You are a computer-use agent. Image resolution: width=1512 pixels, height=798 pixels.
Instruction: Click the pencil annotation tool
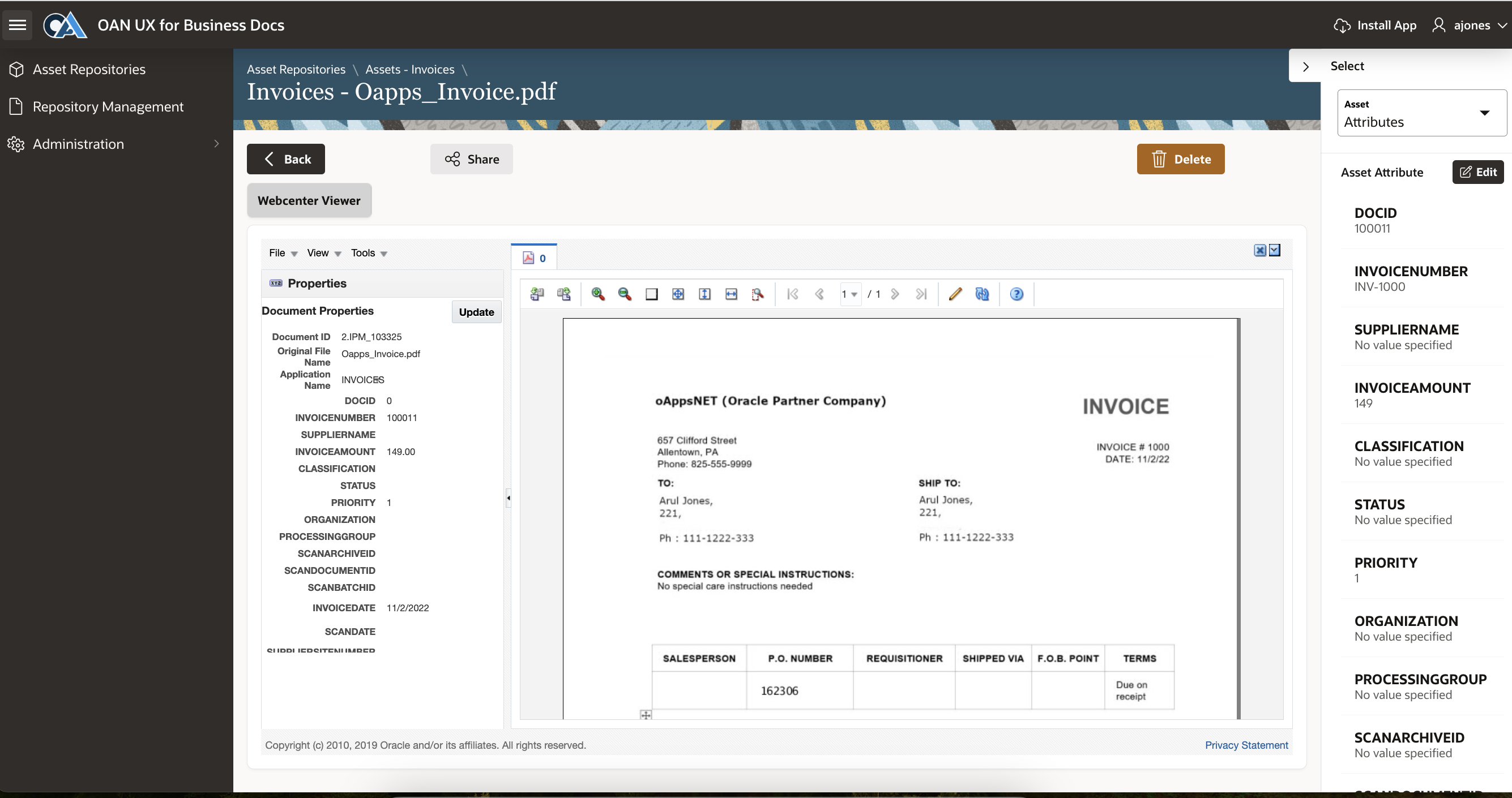pos(955,294)
